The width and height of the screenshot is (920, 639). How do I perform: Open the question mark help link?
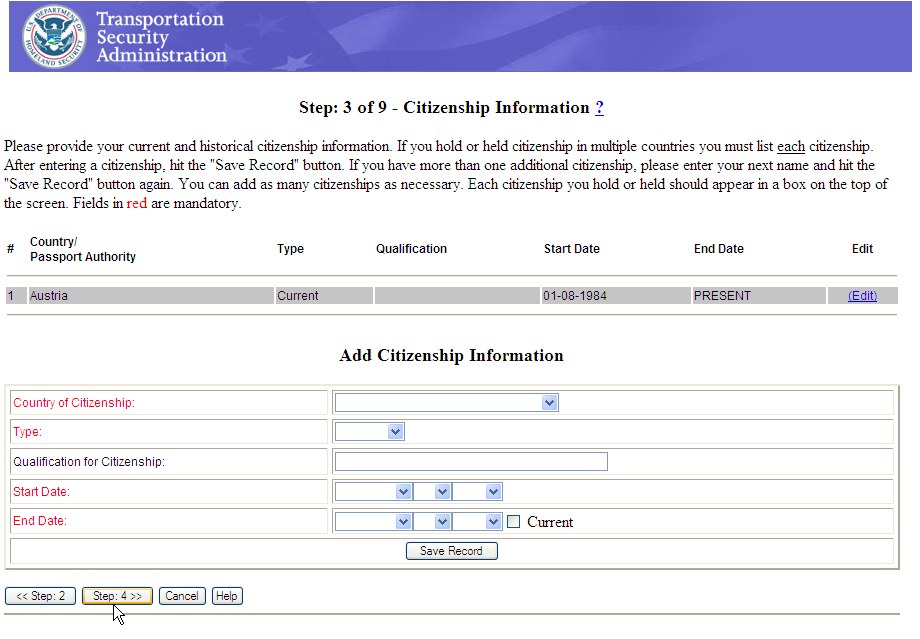pyautogui.click(x=599, y=108)
